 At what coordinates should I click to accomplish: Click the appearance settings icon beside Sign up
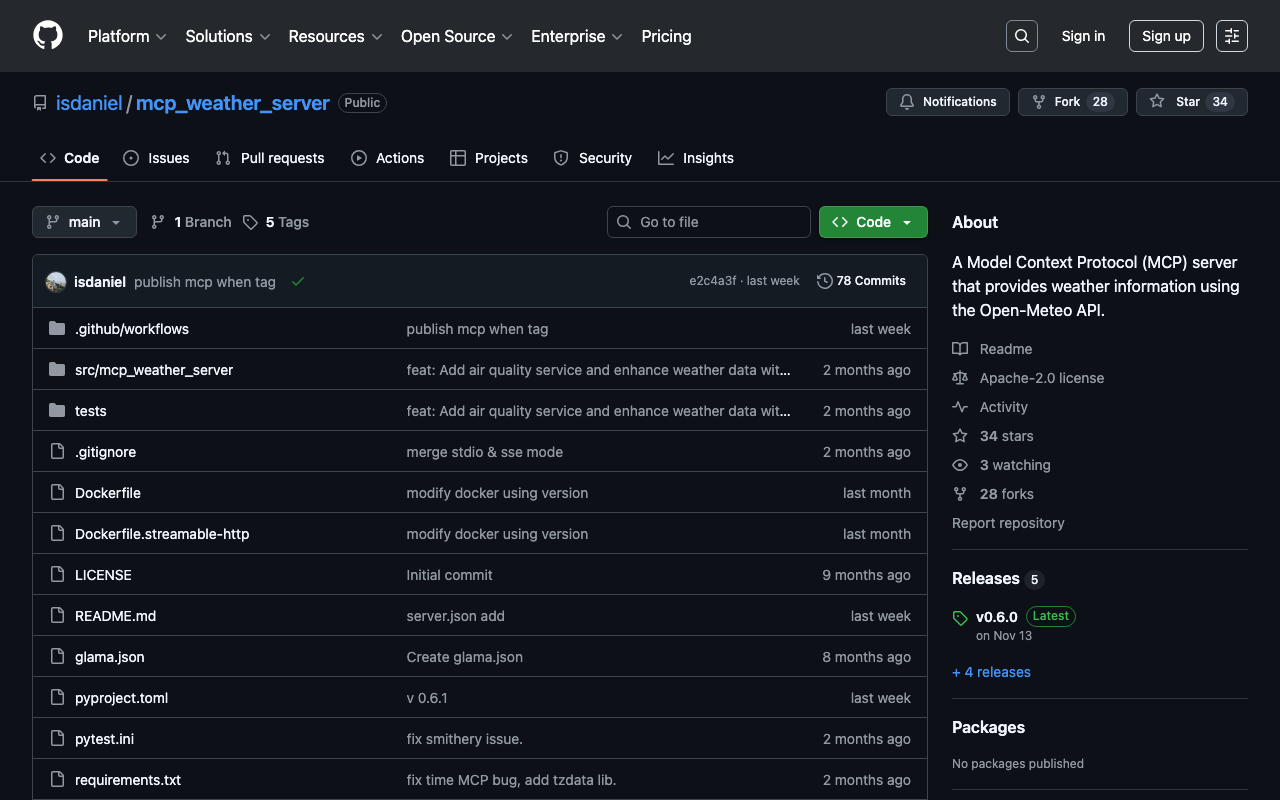(1231, 36)
